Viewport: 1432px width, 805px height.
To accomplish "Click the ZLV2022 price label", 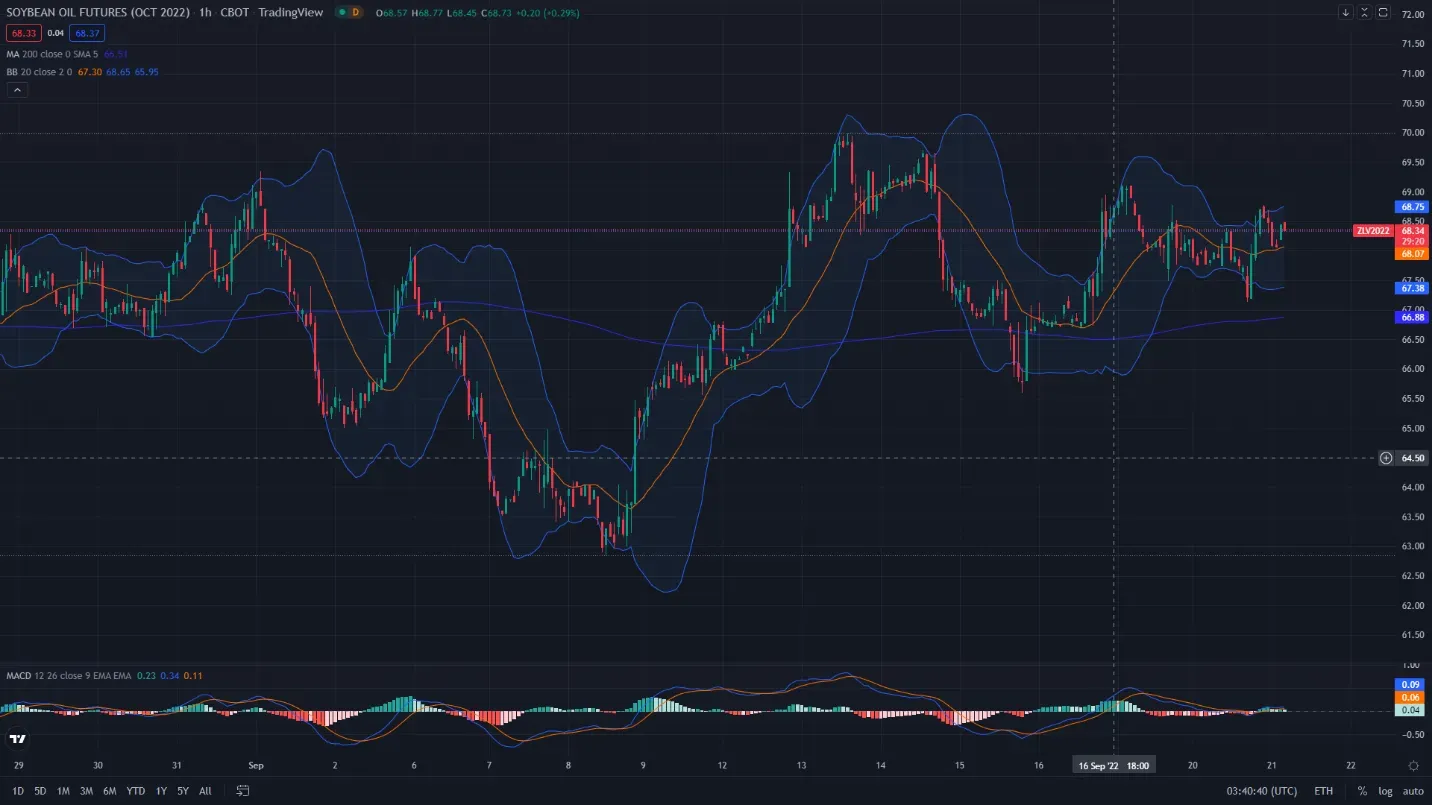I will [x=1373, y=231].
